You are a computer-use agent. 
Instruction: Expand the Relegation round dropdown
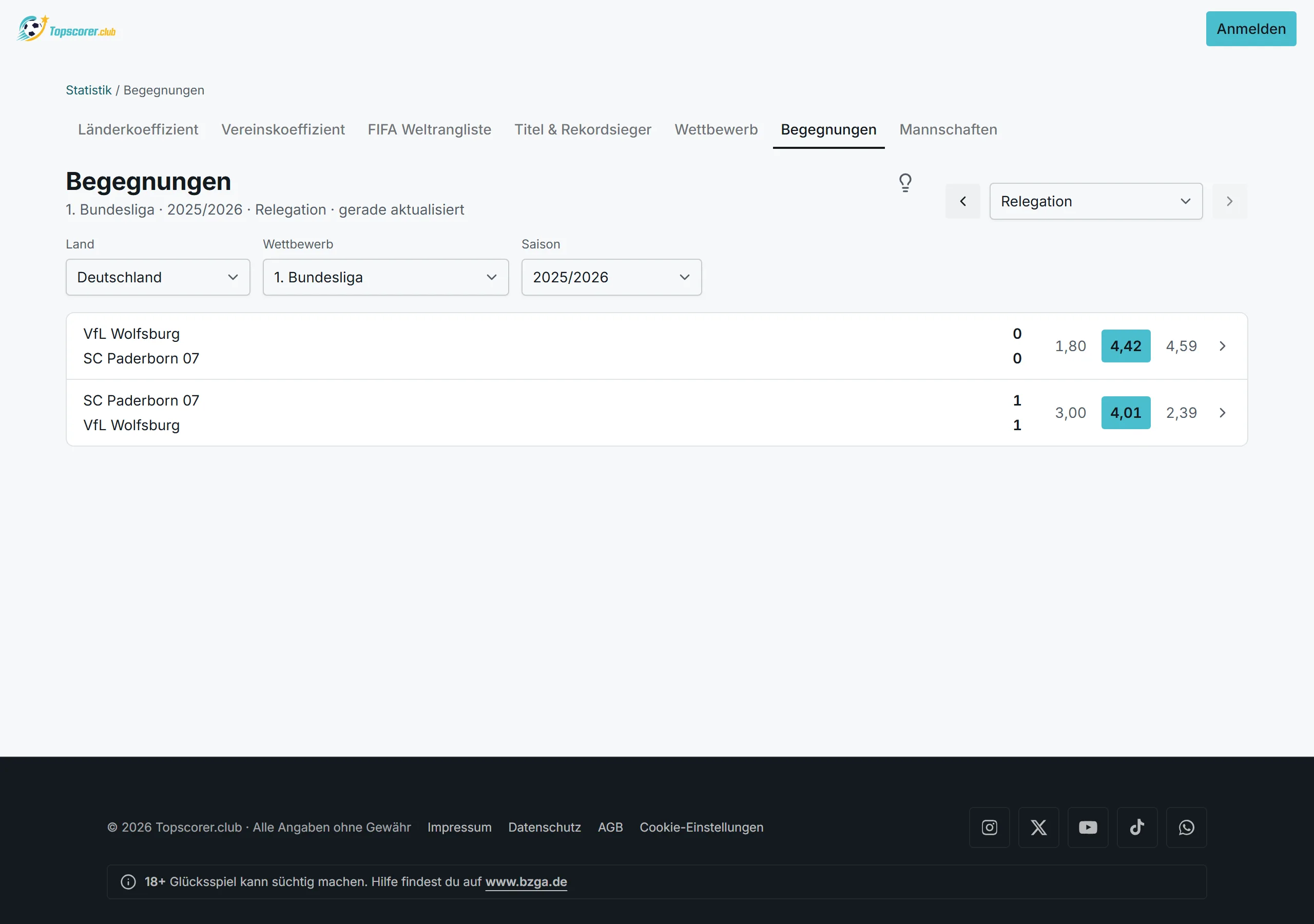[x=1096, y=201]
